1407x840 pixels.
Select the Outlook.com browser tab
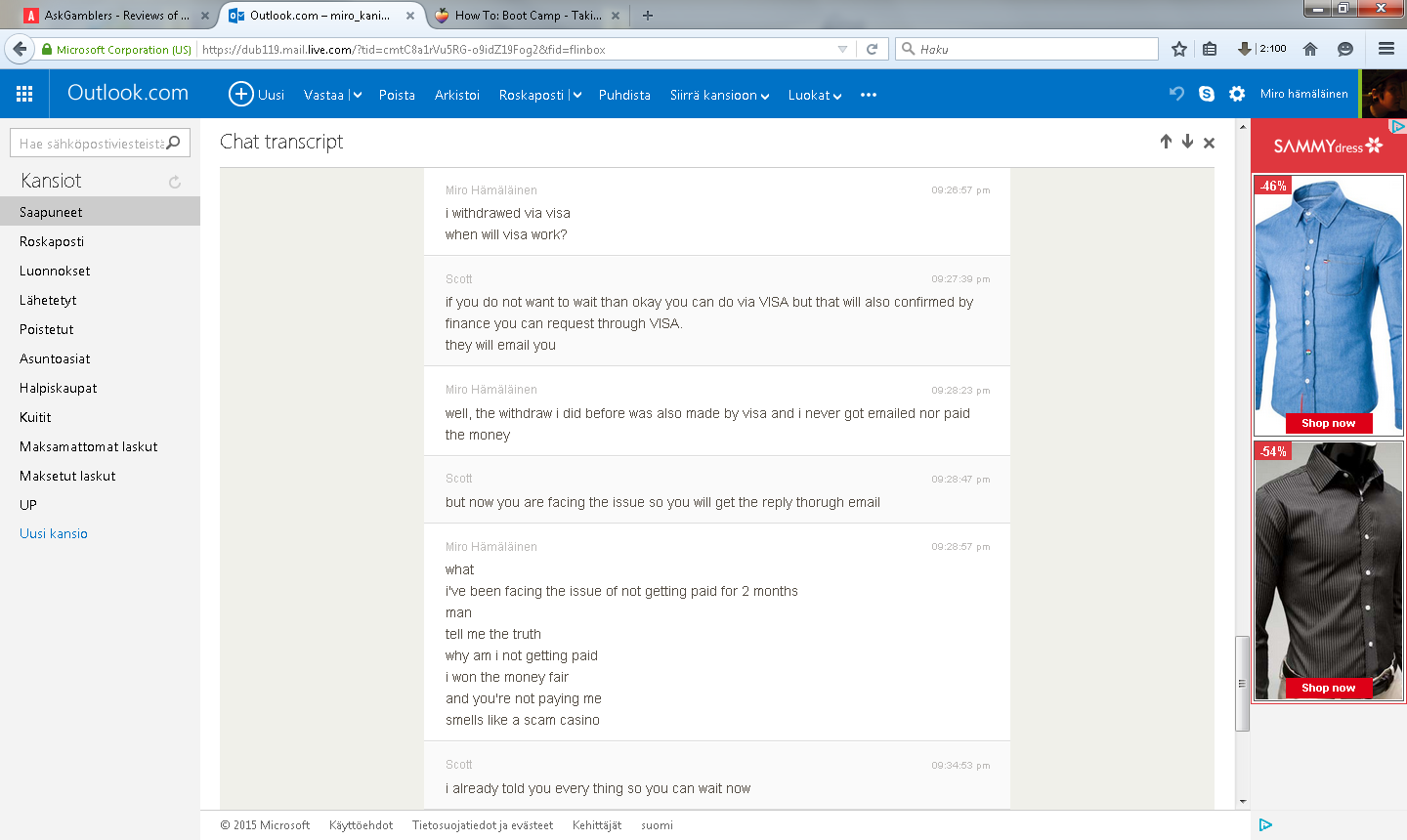(320, 16)
